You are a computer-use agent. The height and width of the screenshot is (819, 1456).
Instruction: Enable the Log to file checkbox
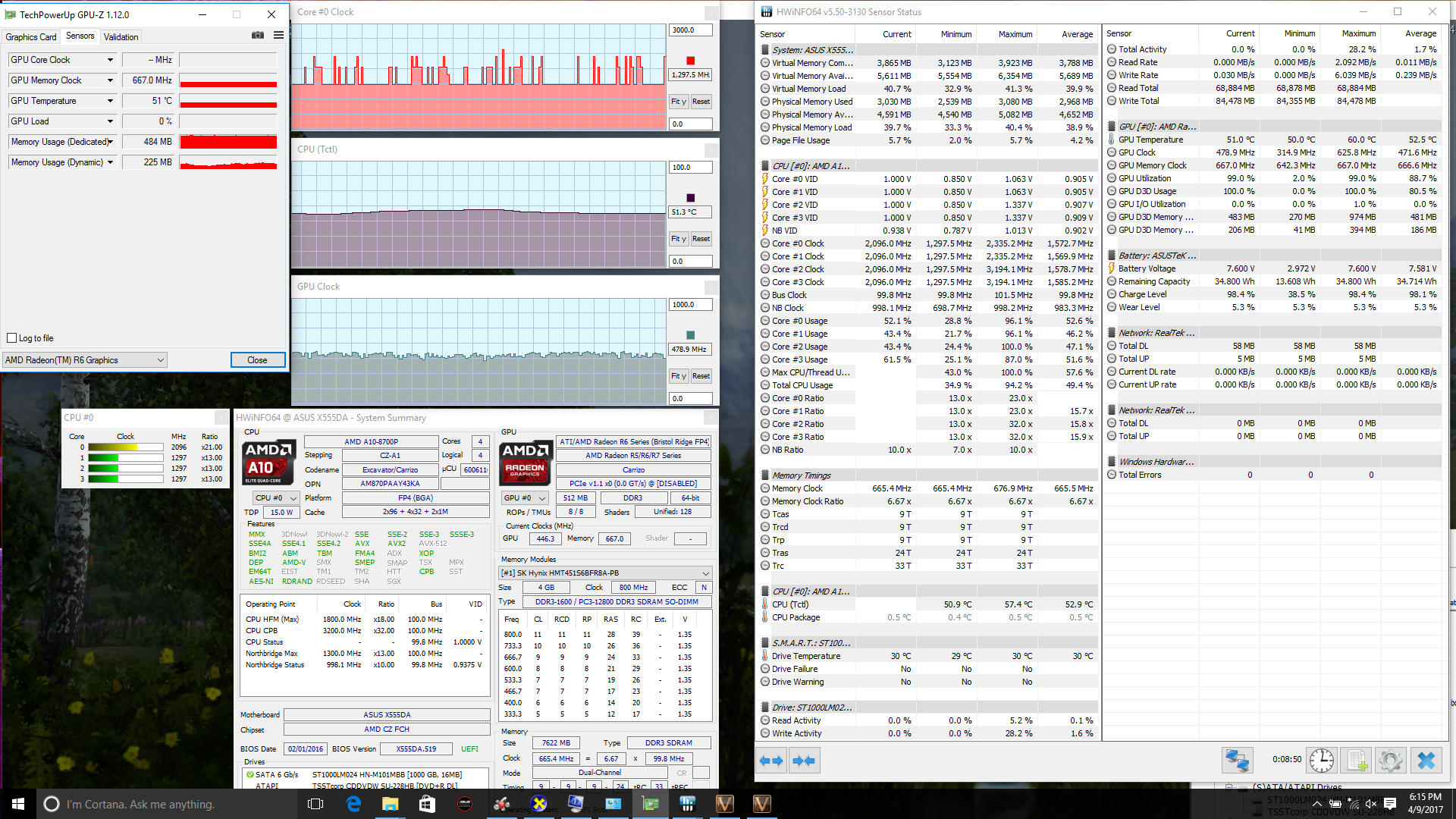point(11,338)
